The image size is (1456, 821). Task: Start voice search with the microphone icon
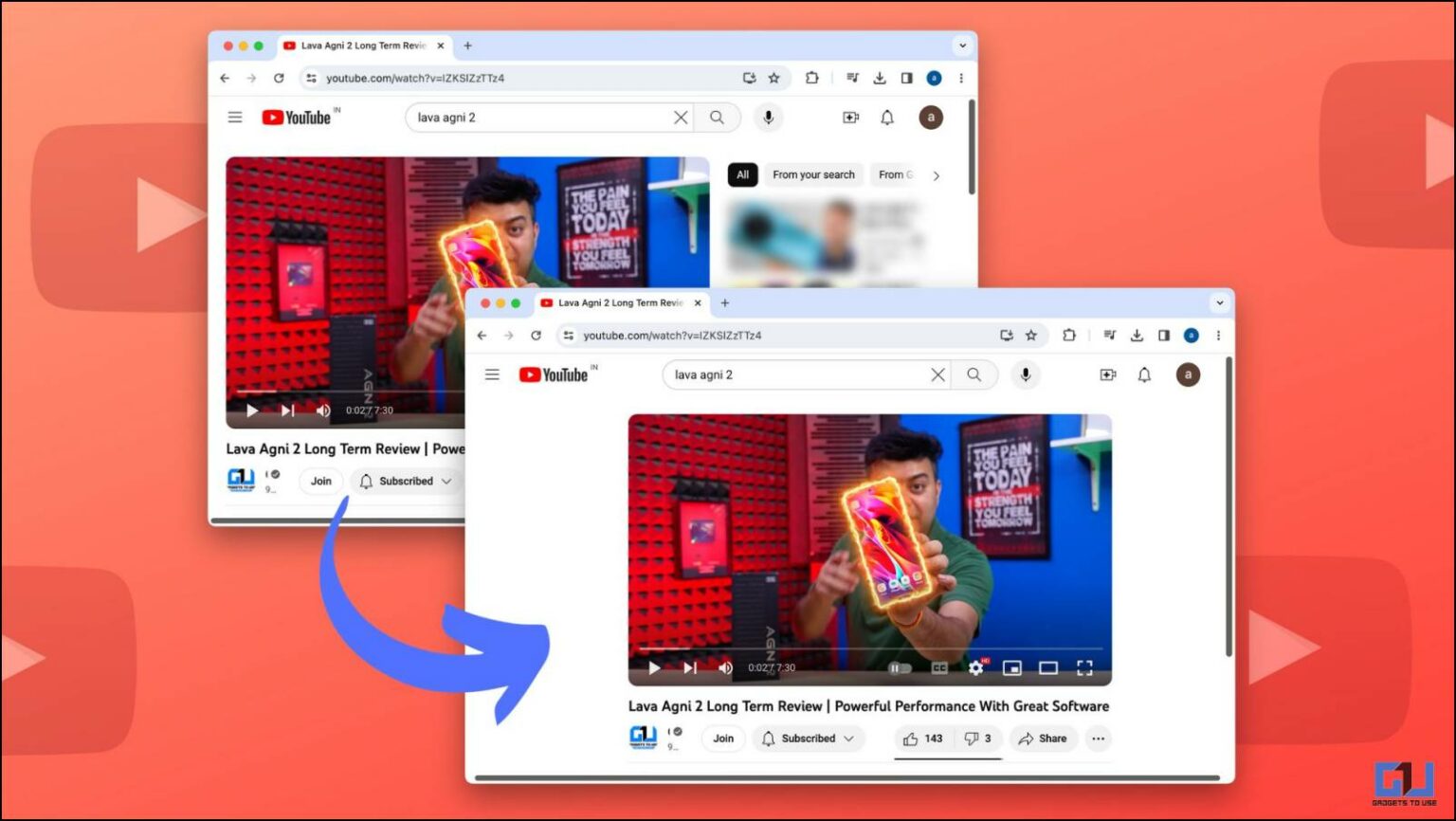(x=1025, y=374)
